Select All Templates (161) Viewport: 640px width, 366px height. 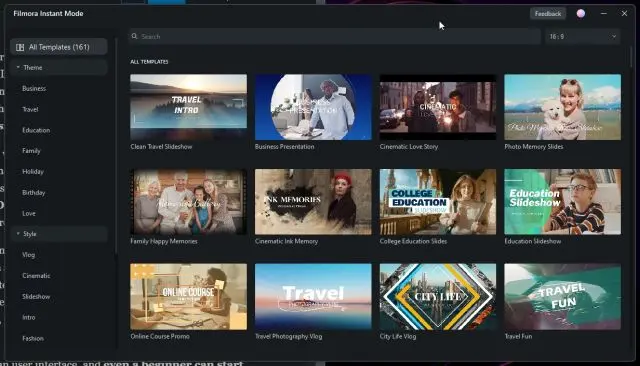[59, 47]
